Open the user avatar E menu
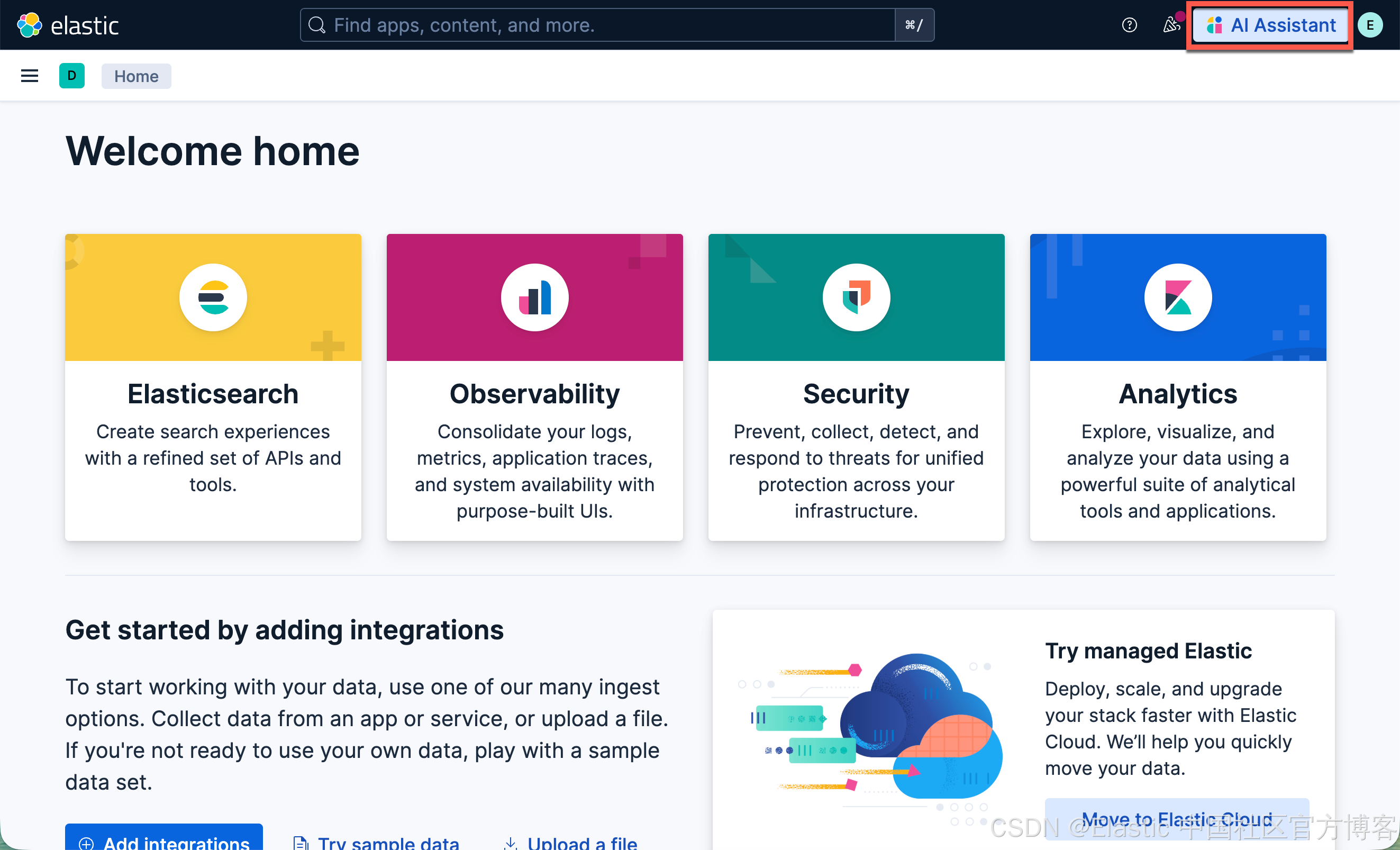 pos(1370,25)
